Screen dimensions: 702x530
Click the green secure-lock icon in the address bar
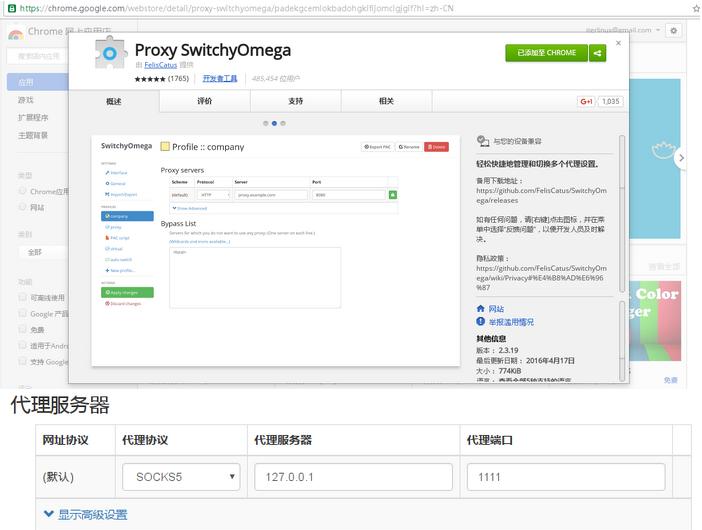(x=12, y=8)
